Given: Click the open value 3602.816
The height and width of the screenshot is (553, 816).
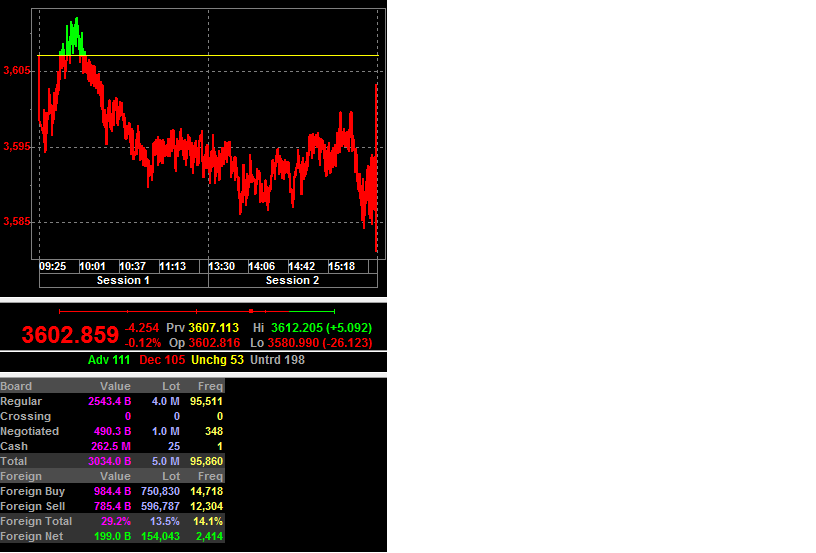Looking at the screenshot, I should point(214,343).
